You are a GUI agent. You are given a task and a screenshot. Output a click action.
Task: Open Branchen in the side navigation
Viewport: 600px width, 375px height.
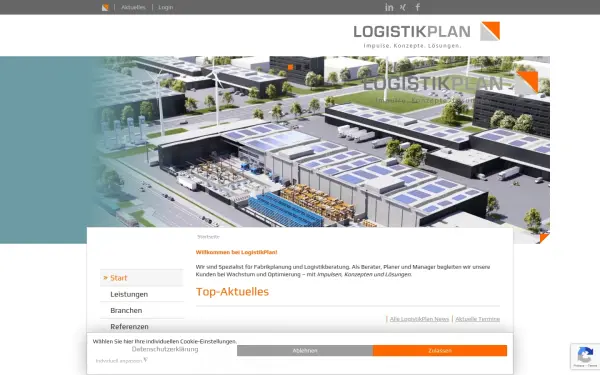tap(142, 310)
